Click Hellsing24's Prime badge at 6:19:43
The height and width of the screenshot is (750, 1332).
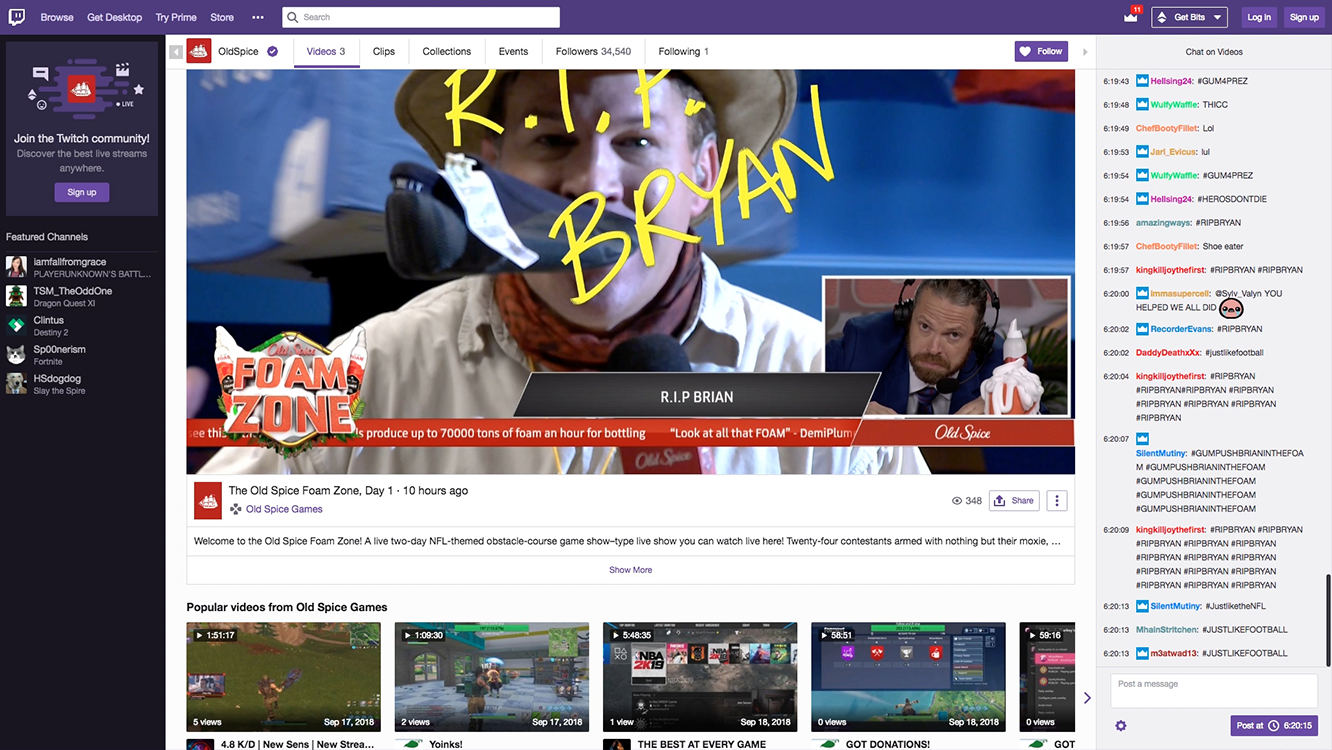tap(1142, 81)
